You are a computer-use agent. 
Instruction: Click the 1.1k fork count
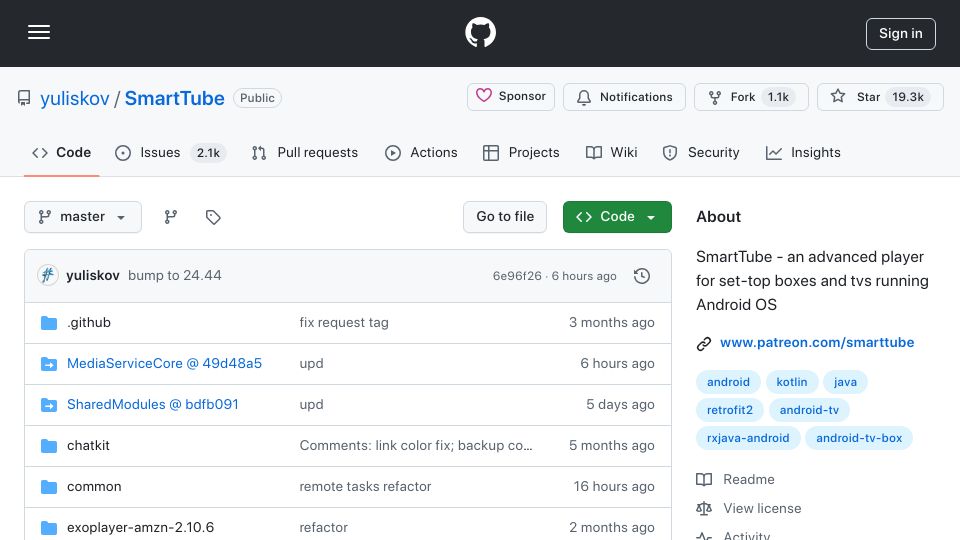coord(778,97)
